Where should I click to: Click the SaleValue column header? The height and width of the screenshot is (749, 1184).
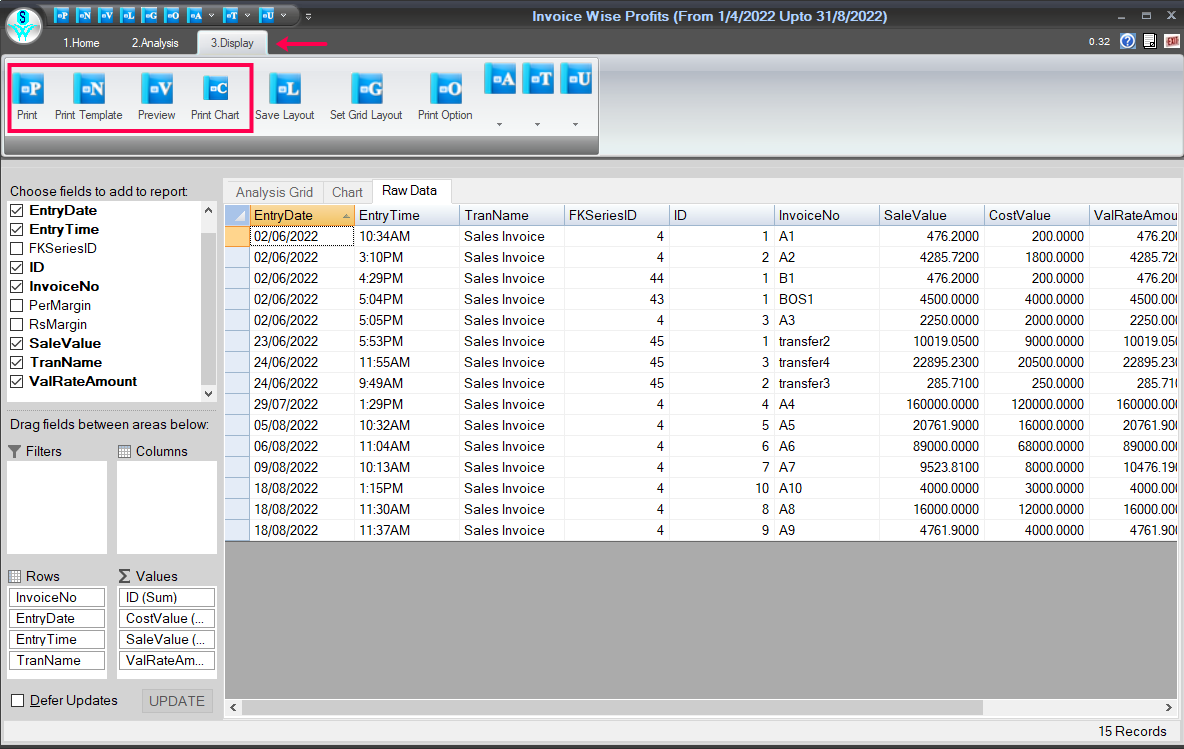click(932, 215)
